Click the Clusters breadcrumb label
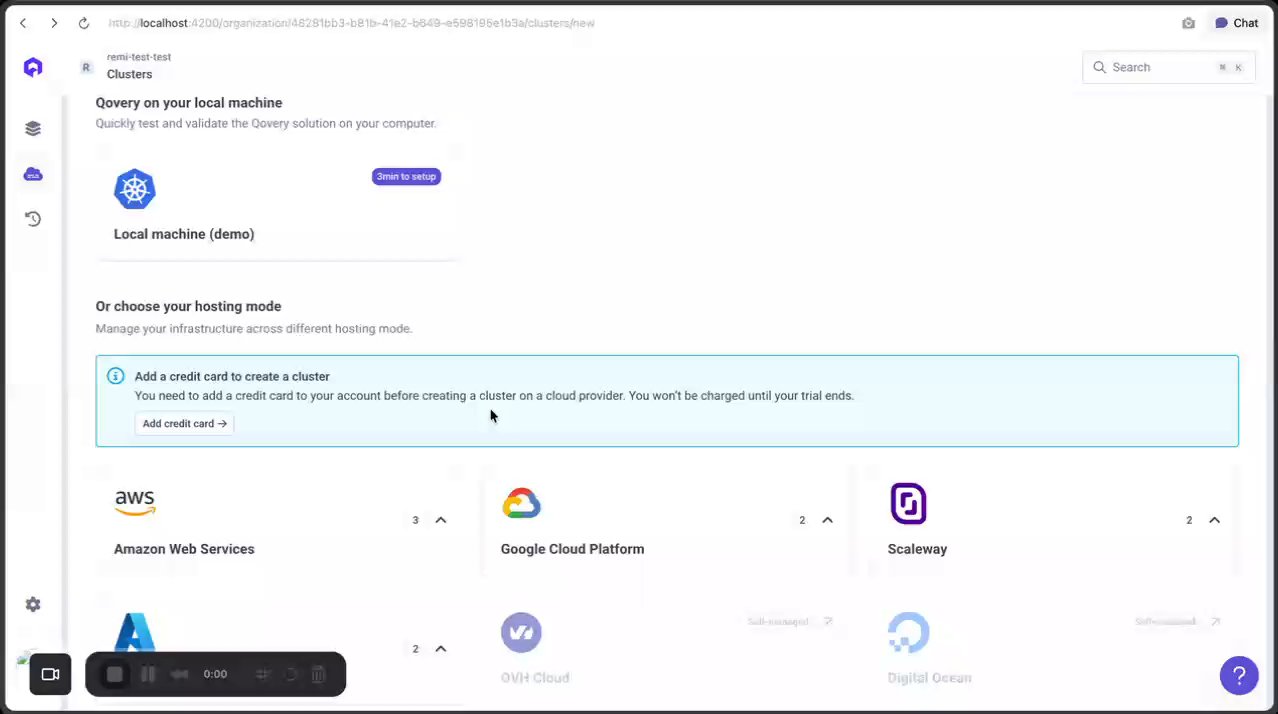 click(130, 74)
